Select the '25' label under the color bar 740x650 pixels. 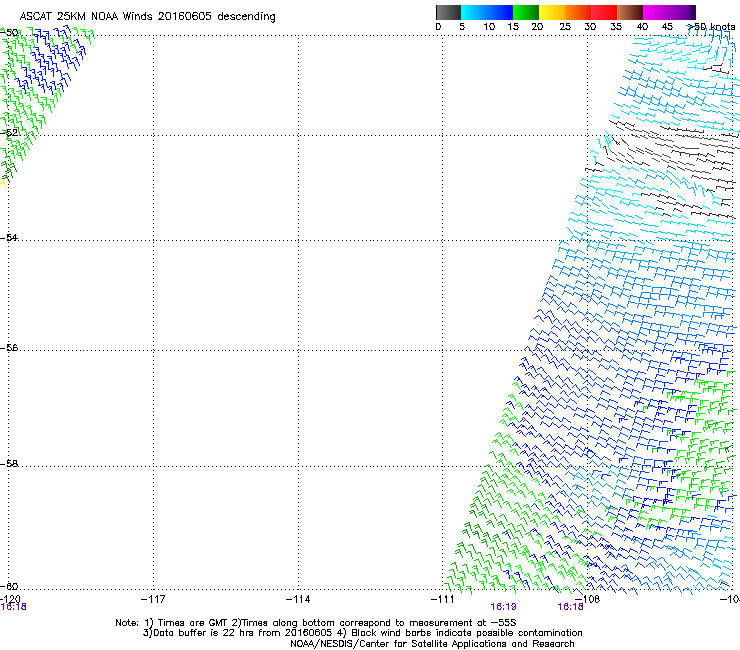coord(565,27)
